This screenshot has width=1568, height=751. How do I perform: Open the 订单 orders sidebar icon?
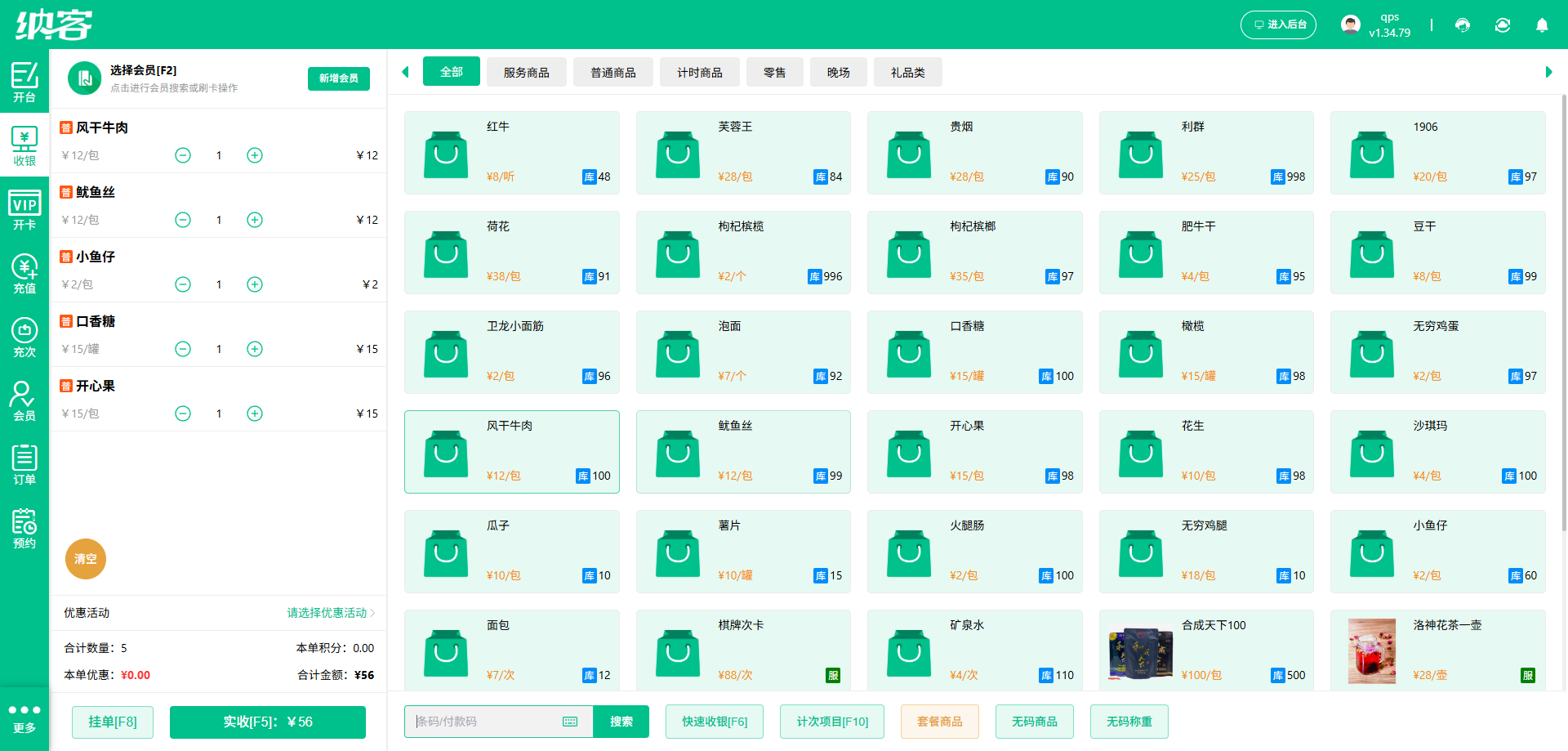[24, 464]
